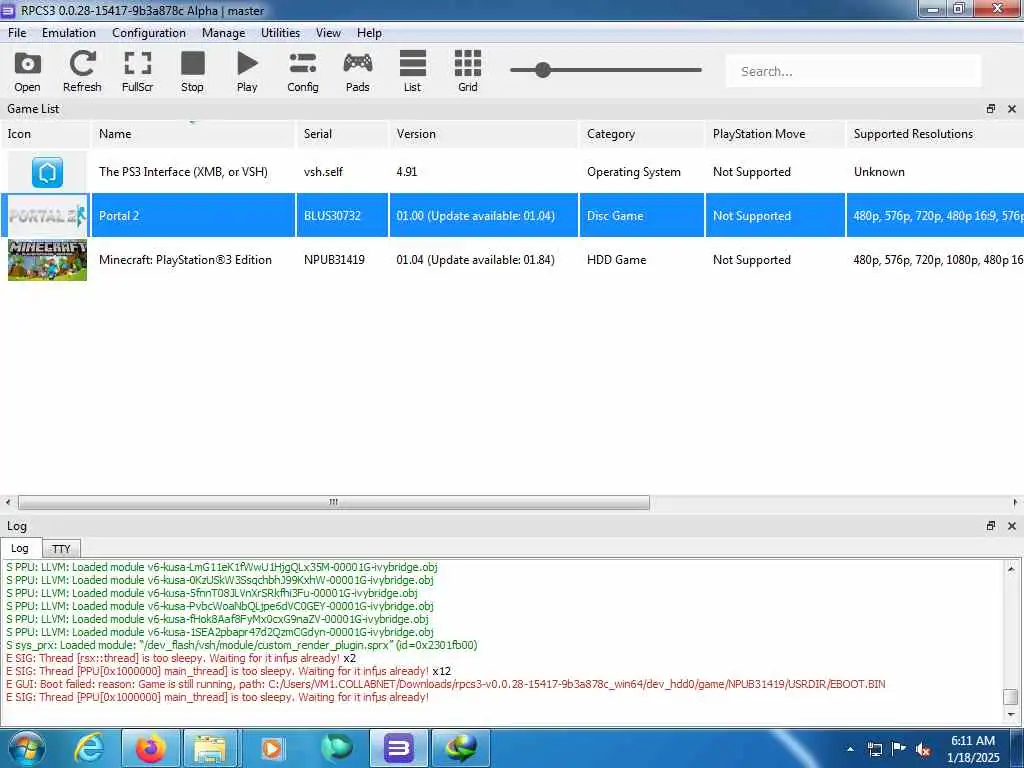Switch to Grid view
Viewport: 1024px width, 768px height.
(x=468, y=71)
